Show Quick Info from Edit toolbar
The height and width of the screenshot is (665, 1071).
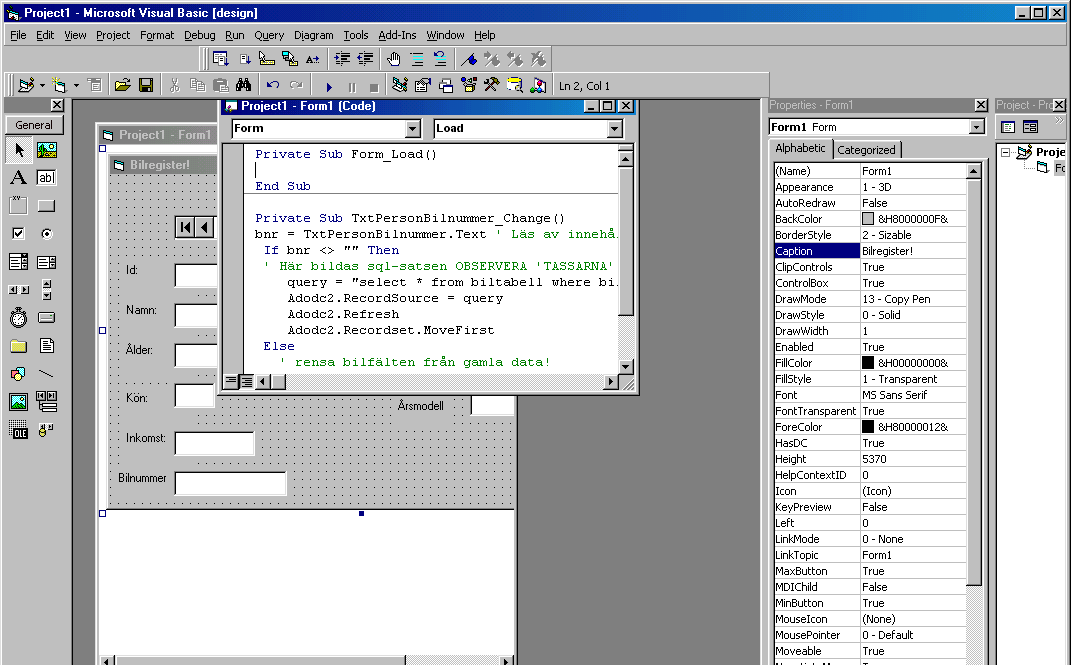266,59
